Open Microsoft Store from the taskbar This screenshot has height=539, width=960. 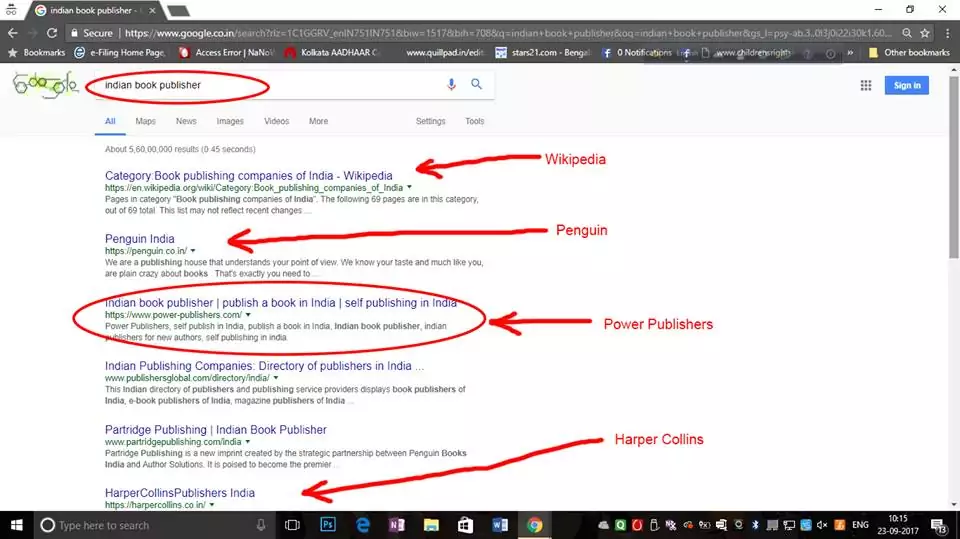[465, 525]
